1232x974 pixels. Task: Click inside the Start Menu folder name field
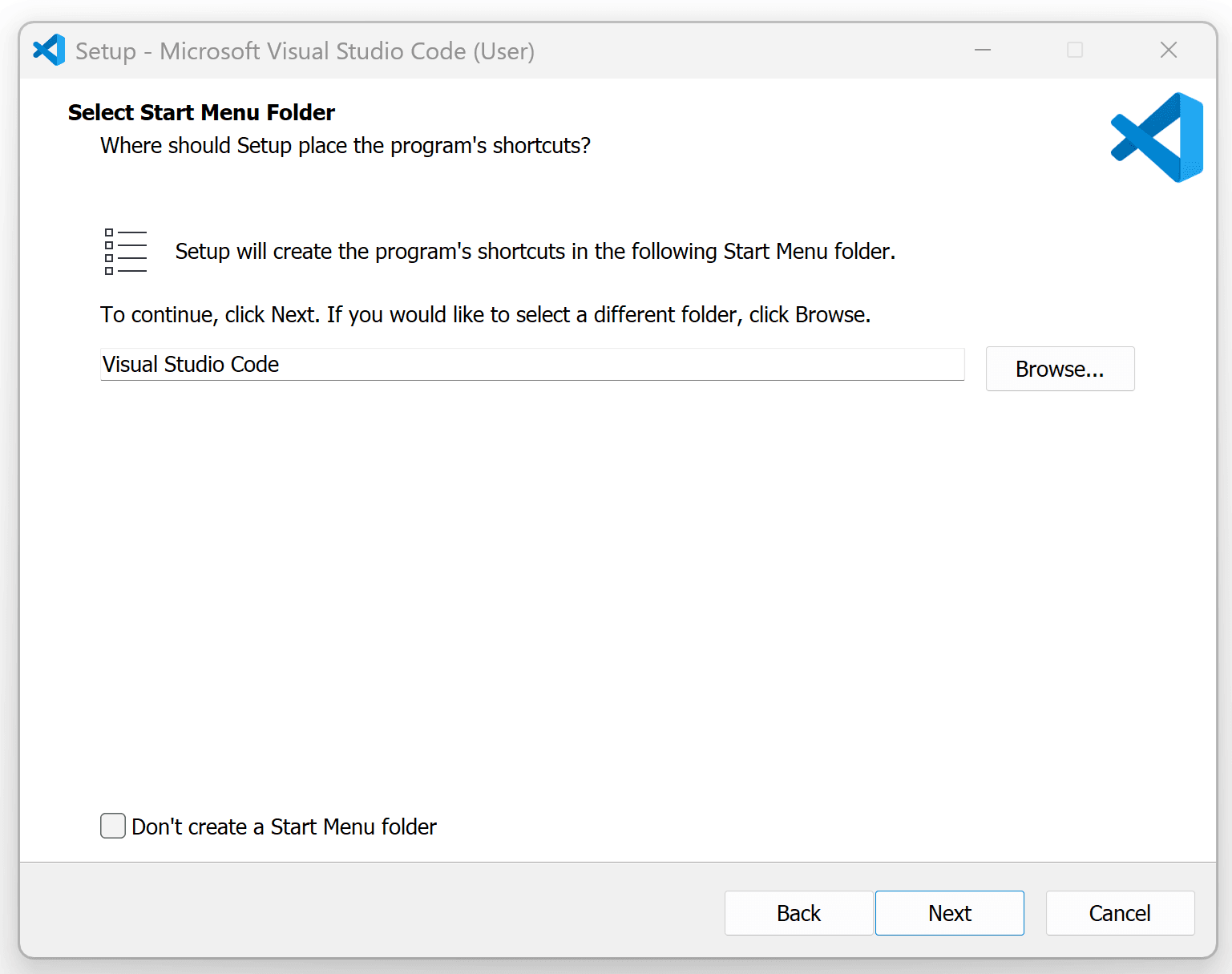coord(529,365)
